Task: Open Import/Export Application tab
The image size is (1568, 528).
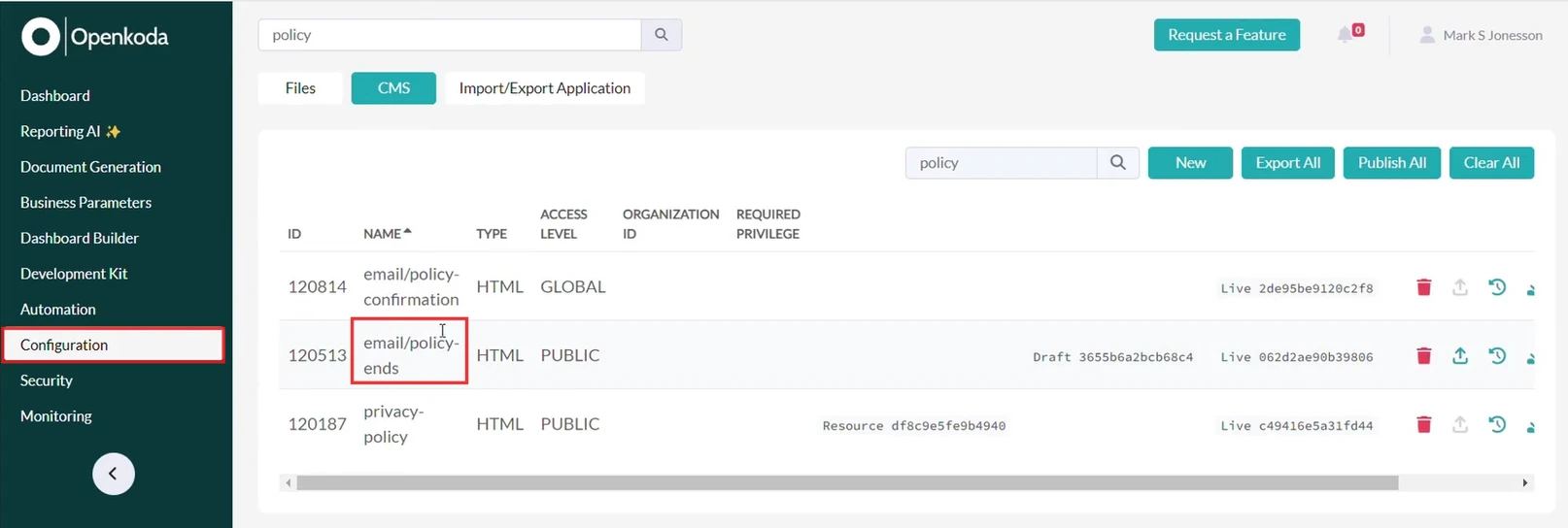Action: click(x=545, y=88)
